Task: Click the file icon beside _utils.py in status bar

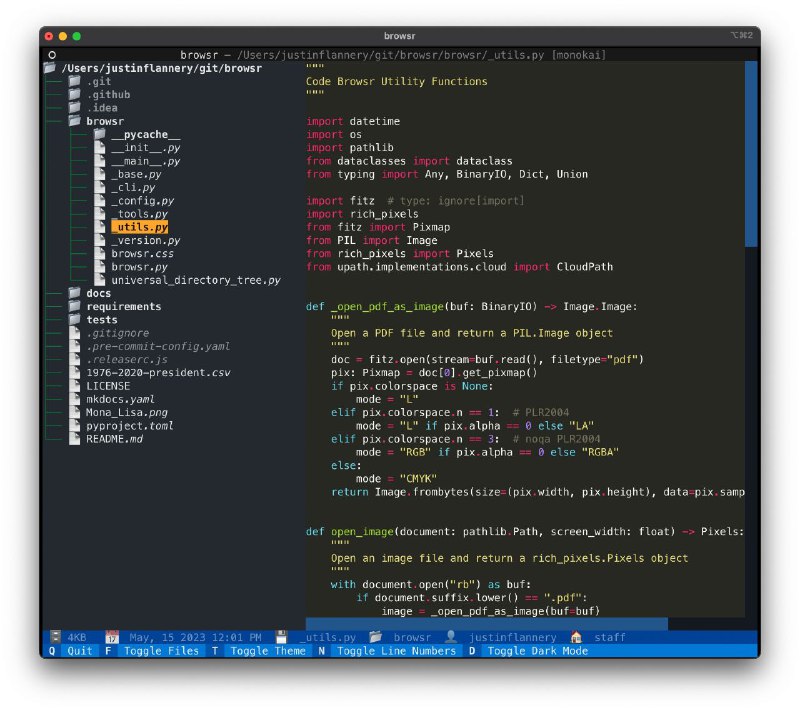Action: click(x=282, y=637)
